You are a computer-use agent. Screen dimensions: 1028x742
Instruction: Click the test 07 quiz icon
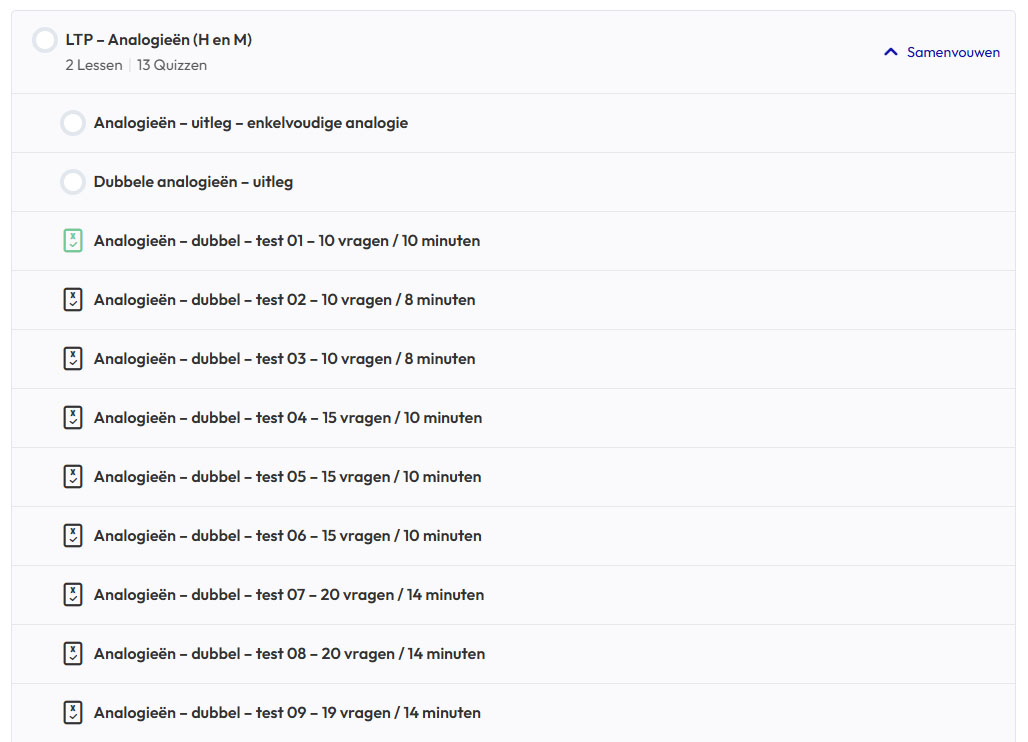coord(72,595)
